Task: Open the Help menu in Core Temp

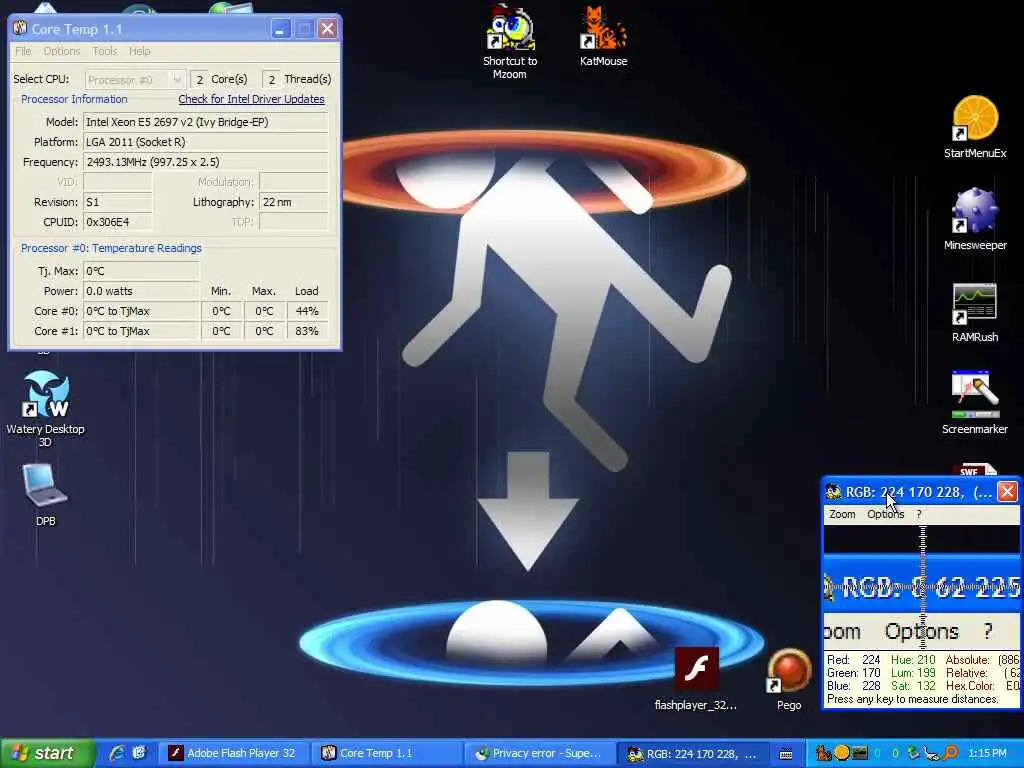Action: pyautogui.click(x=139, y=51)
